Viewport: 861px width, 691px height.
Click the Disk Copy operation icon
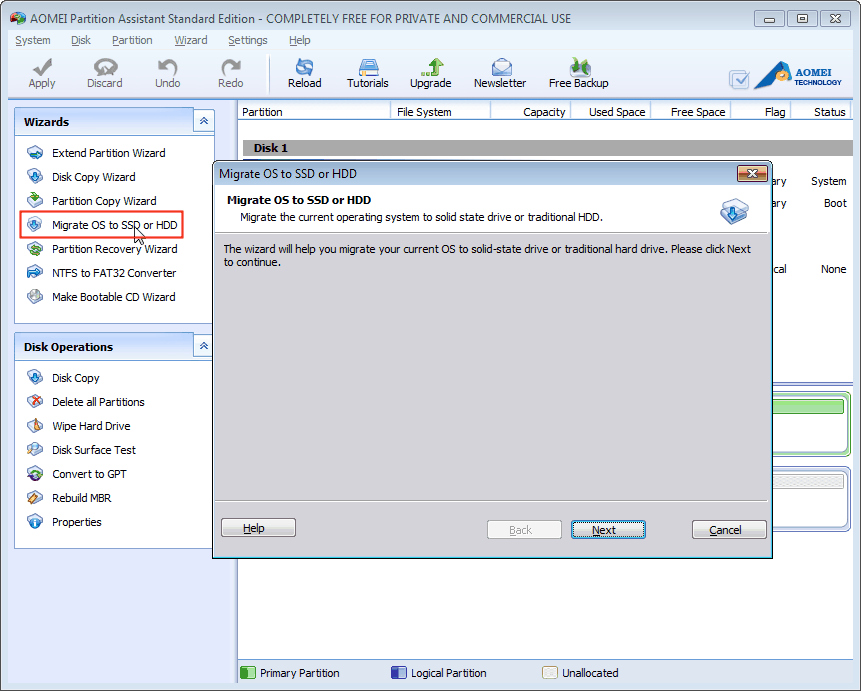coord(35,377)
